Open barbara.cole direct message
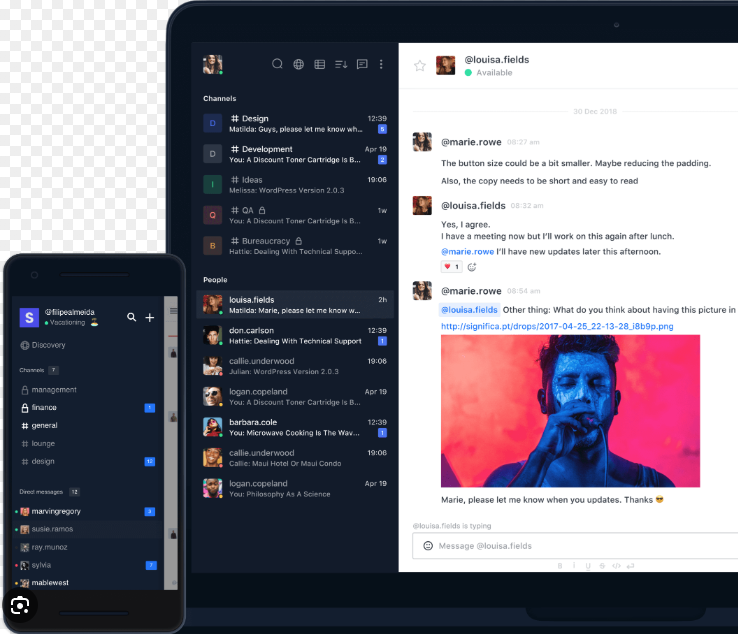Screen dimensions: 738x634 coord(295,427)
